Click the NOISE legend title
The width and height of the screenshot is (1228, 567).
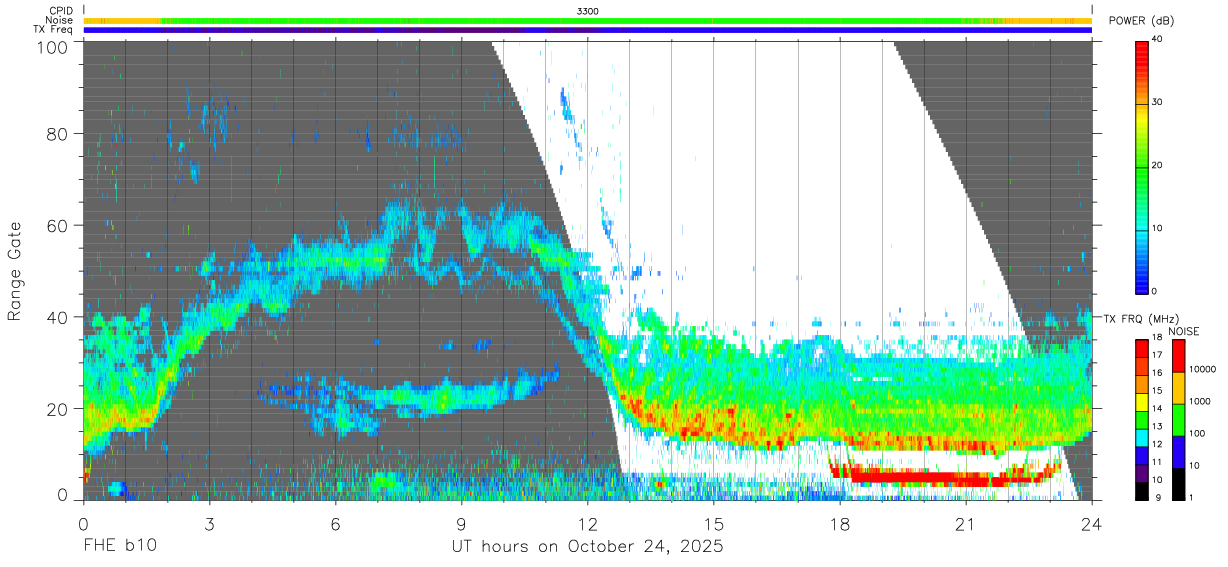click(x=1183, y=331)
